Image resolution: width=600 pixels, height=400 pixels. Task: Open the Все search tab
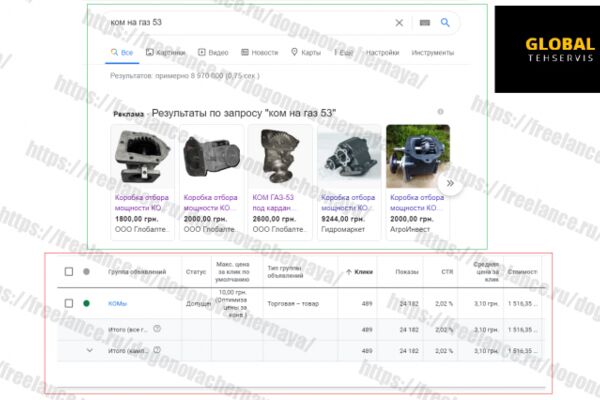[x=122, y=52]
